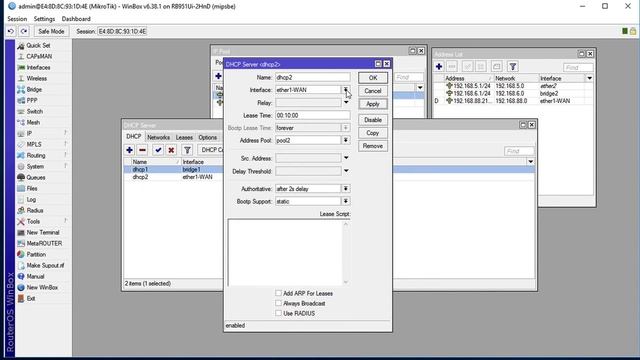Expand the Delay Threshold field arrow
This screenshot has width=640, height=360.
(346, 171)
